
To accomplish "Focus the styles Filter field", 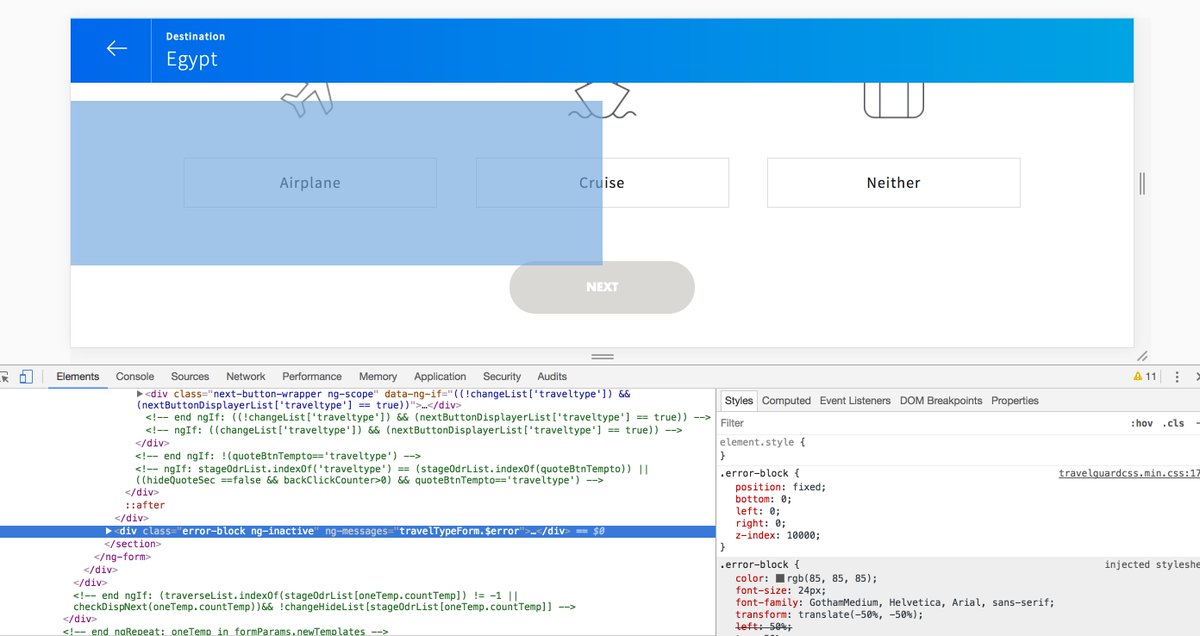I will tap(920, 423).
